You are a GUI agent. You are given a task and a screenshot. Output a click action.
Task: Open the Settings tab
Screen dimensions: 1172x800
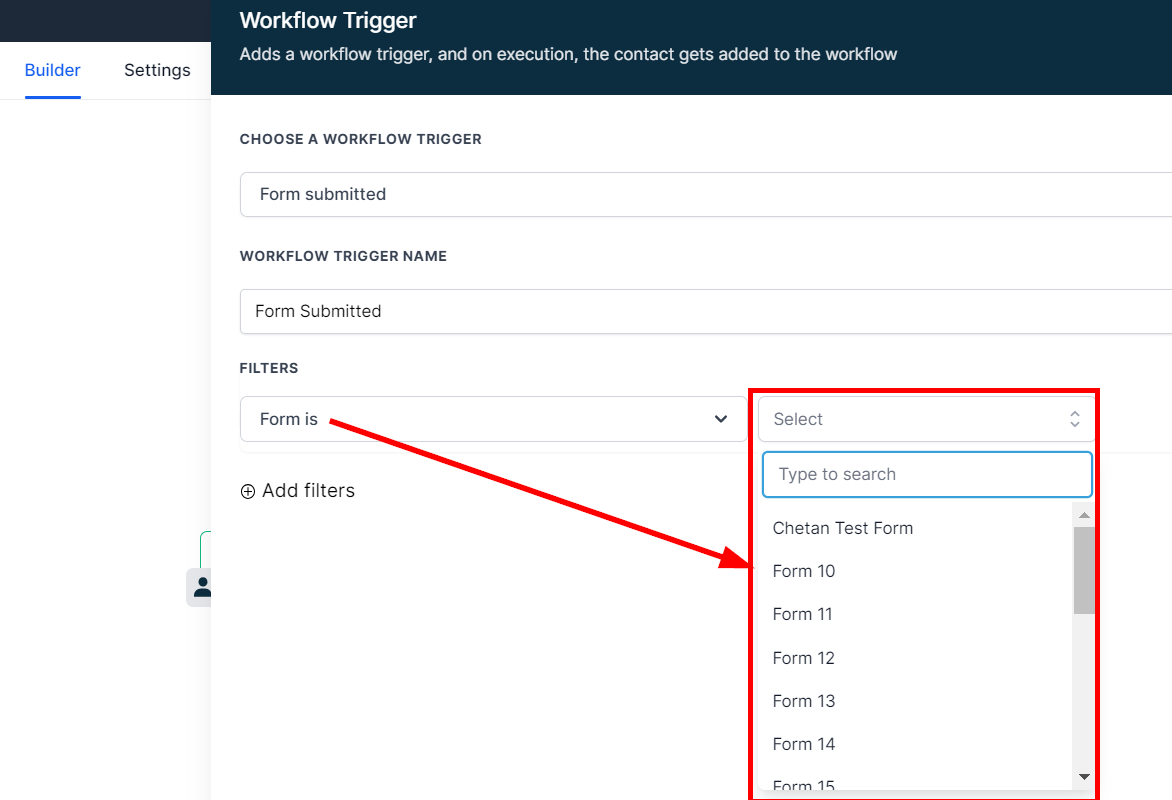click(157, 70)
